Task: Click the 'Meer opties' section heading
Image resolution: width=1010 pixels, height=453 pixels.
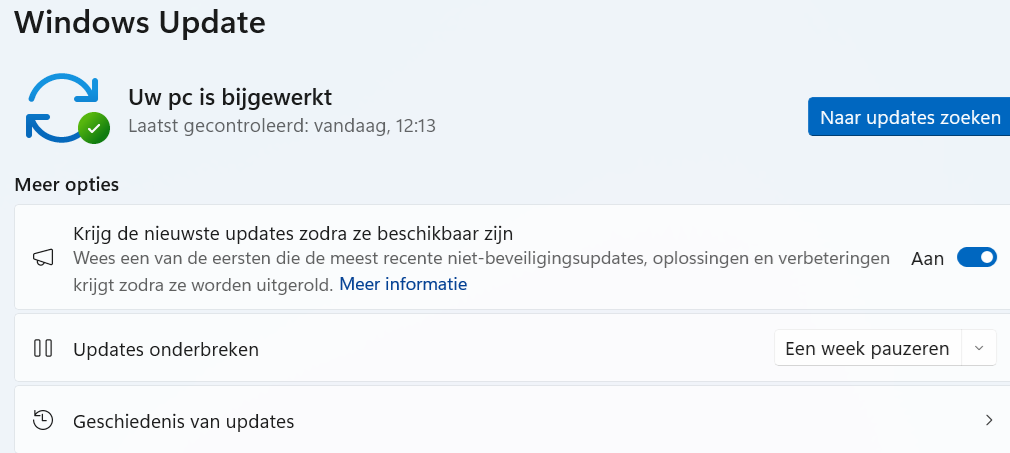Action: pyautogui.click(x=66, y=185)
